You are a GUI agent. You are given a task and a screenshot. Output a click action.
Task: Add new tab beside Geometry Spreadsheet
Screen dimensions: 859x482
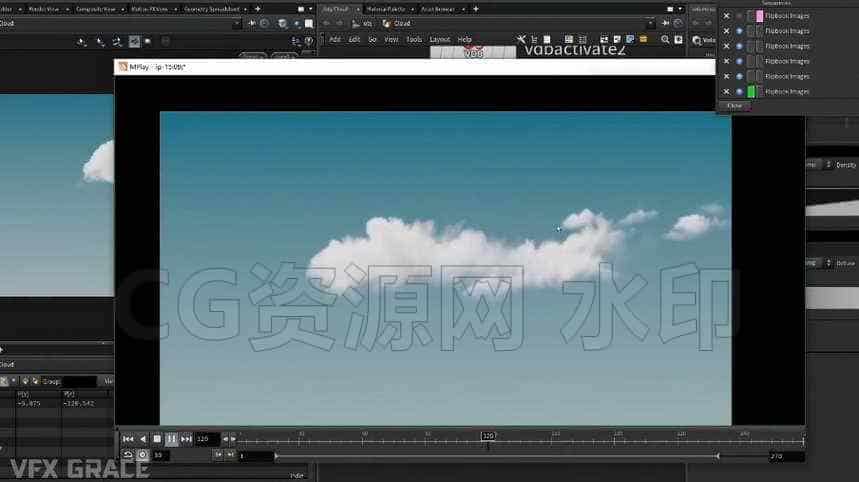pos(257,9)
